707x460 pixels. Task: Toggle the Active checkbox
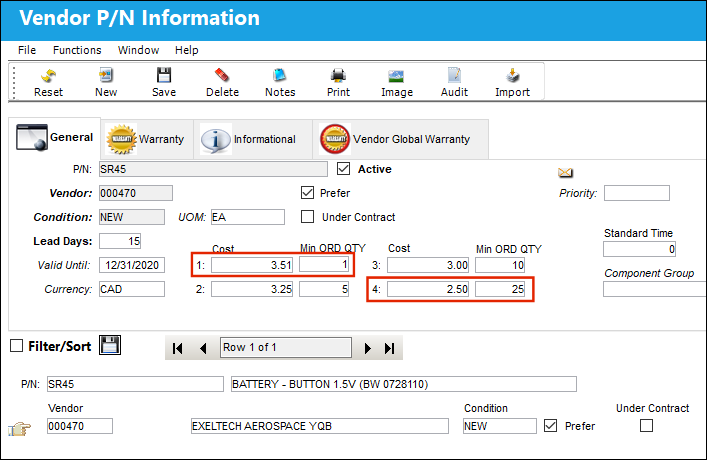pyautogui.click(x=344, y=169)
